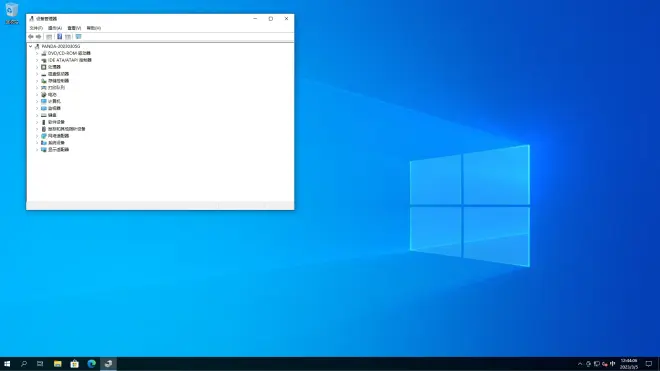Select the 计算机 label

click(54, 101)
